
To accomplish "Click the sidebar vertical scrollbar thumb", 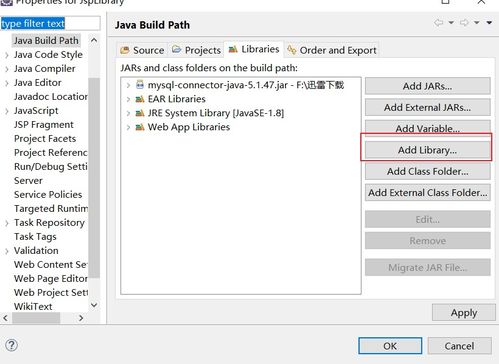I will [x=94, y=178].
